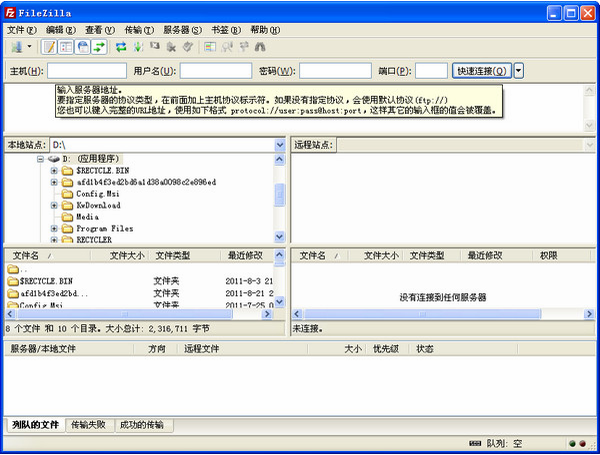Open the Site Manager icon
Screen dimensions: 600x455
click(x=16, y=47)
